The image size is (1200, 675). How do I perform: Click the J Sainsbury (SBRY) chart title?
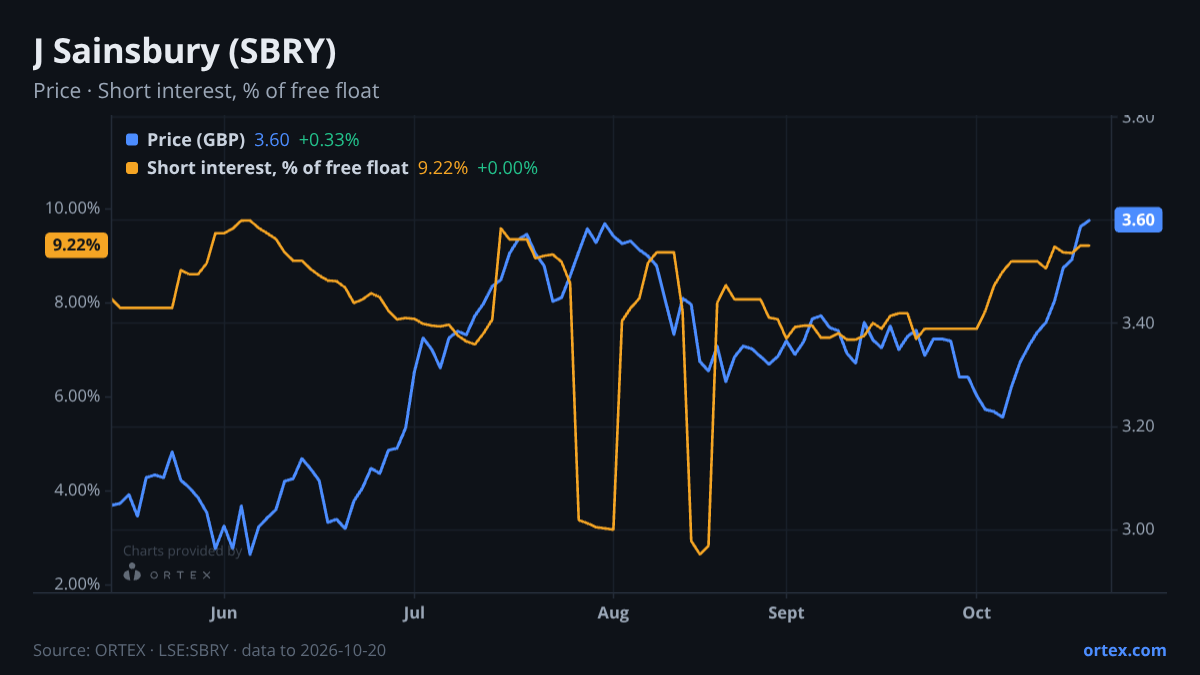pos(184,51)
